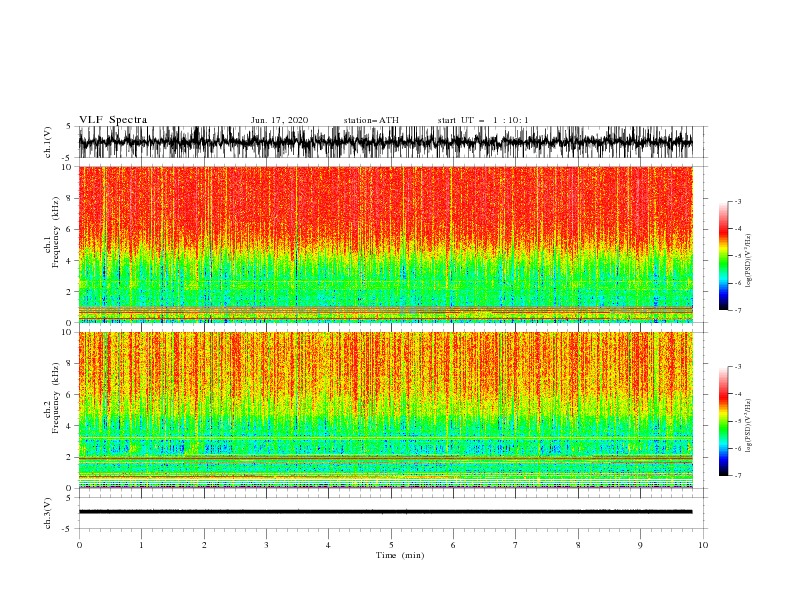
Task: Click time axis tick label "8"
Action: (578, 545)
